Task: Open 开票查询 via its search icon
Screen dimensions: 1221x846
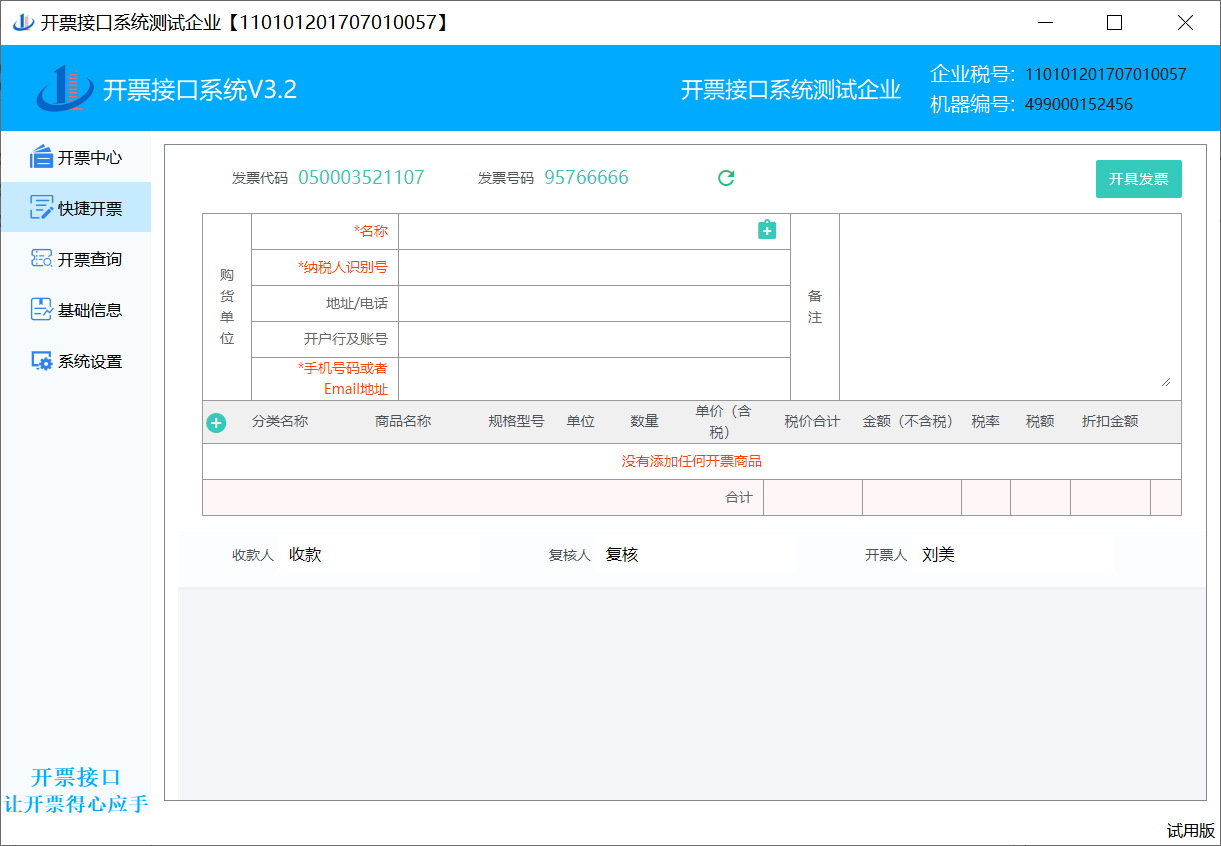Action: (x=41, y=259)
